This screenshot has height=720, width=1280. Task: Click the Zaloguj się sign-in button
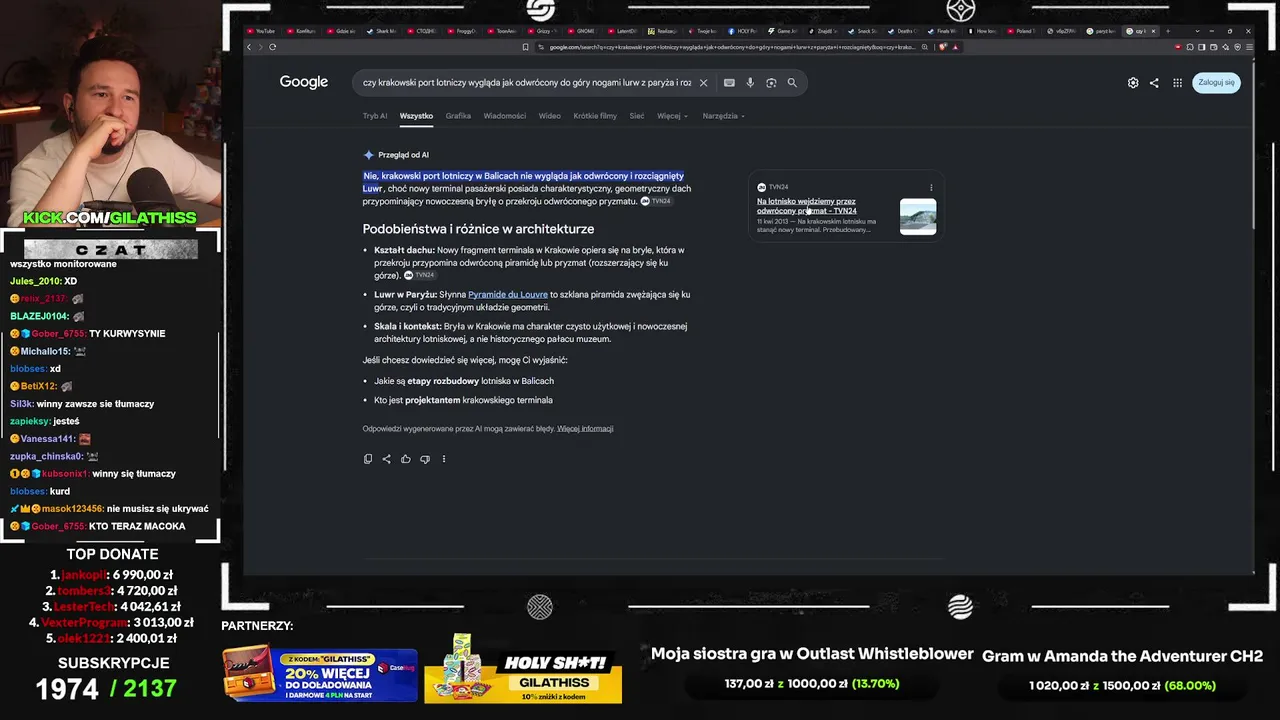click(x=1216, y=83)
